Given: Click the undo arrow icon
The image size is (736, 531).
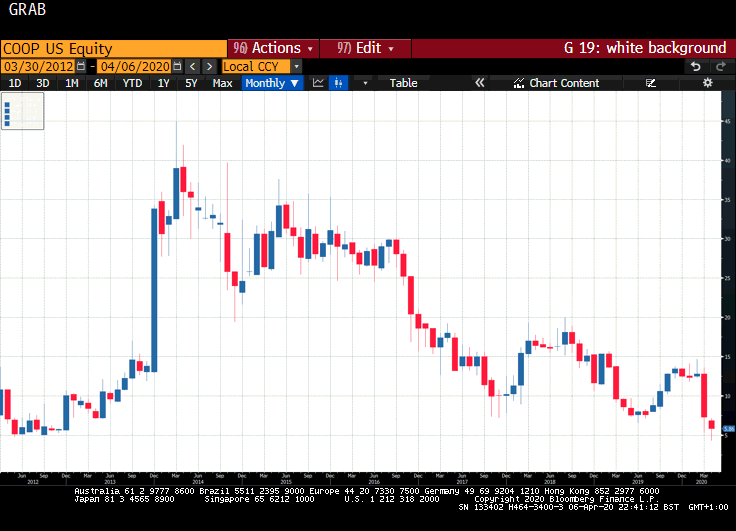Looking at the screenshot, I should 696,66.
